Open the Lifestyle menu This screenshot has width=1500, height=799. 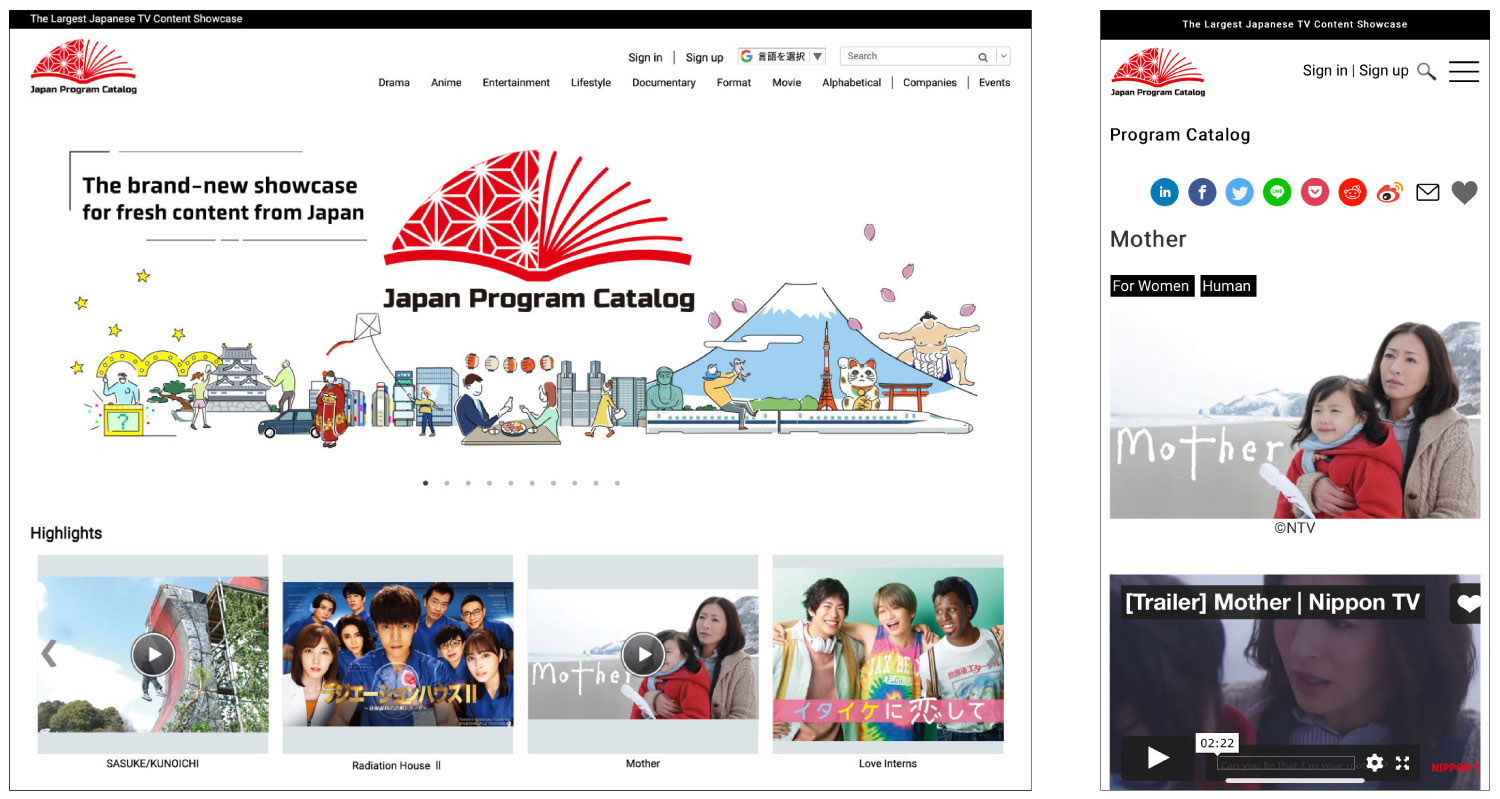click(591, 83)
